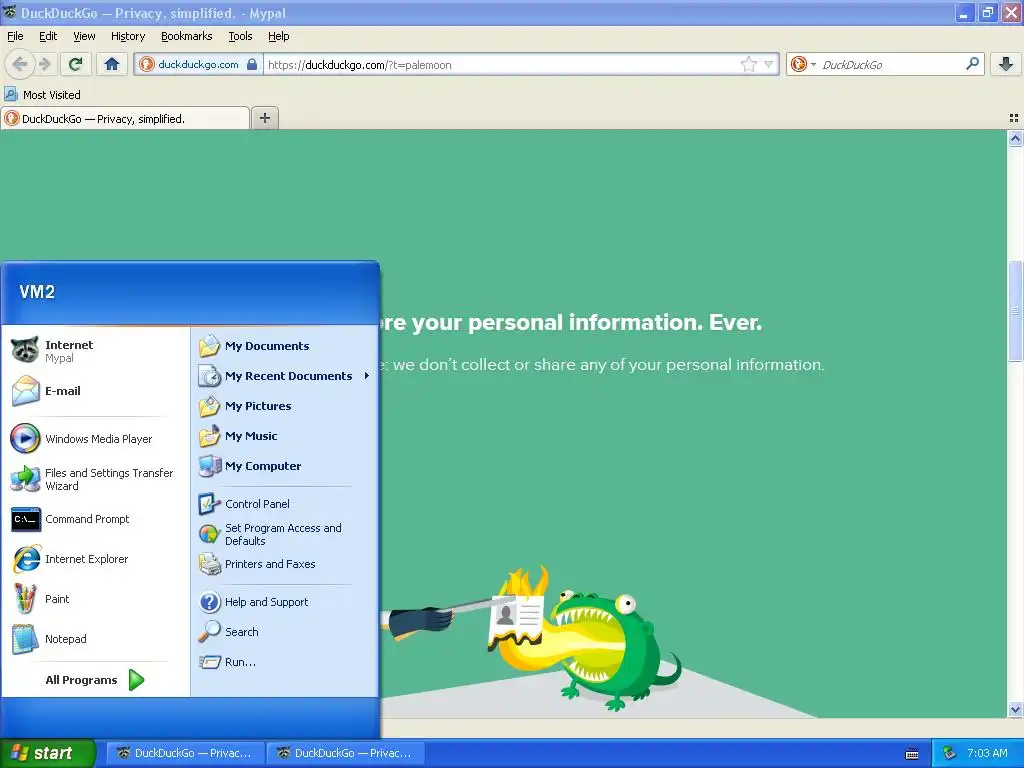
Task: Open Search from the Start menu
Action: coord(285,632)
